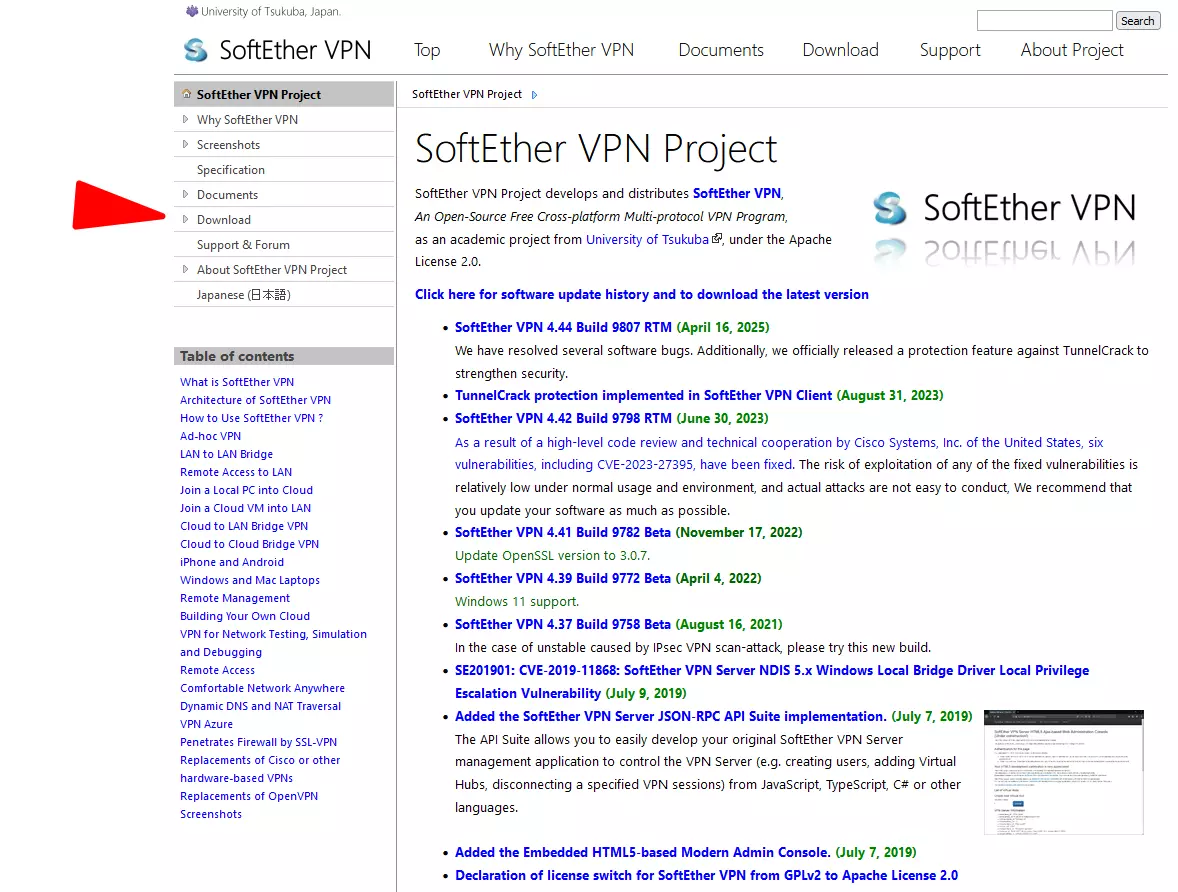The height and width of the screenshot is (892, 1178).
Task: Click the University of Tsukuba crest icon
Action: (192, 11)
